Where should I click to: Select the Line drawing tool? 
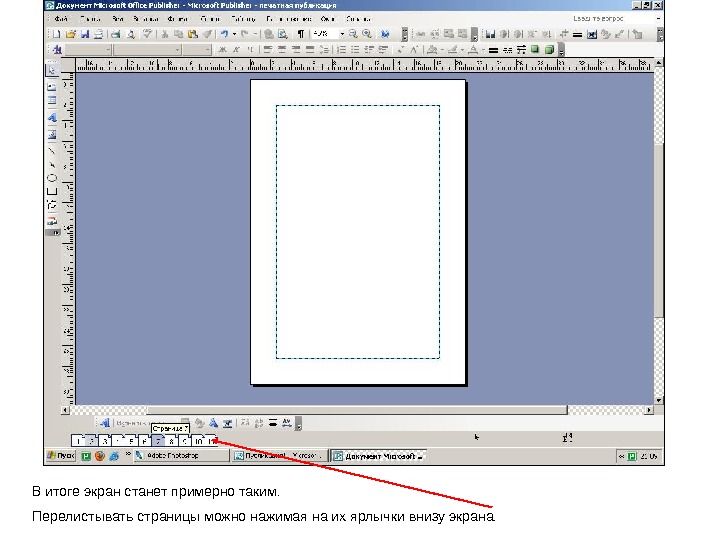pyautogui.click(x=52, y=150)
